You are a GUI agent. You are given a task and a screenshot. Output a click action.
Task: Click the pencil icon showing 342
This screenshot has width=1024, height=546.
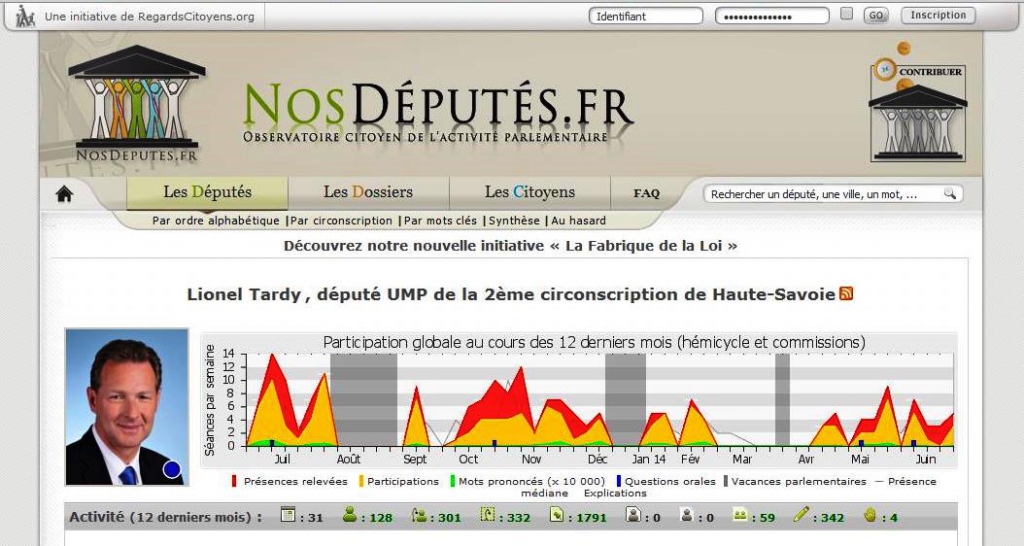pyautogui.click(x=800, y=516)
